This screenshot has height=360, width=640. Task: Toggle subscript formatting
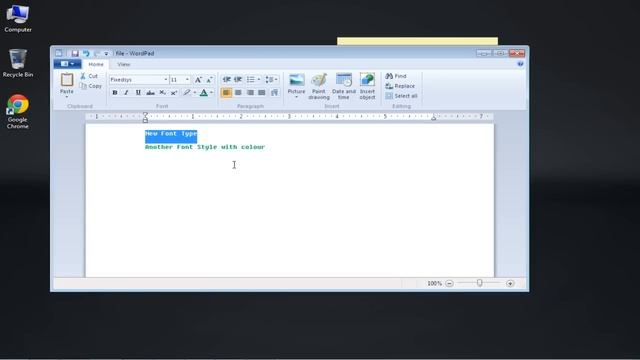coord(162,93)
